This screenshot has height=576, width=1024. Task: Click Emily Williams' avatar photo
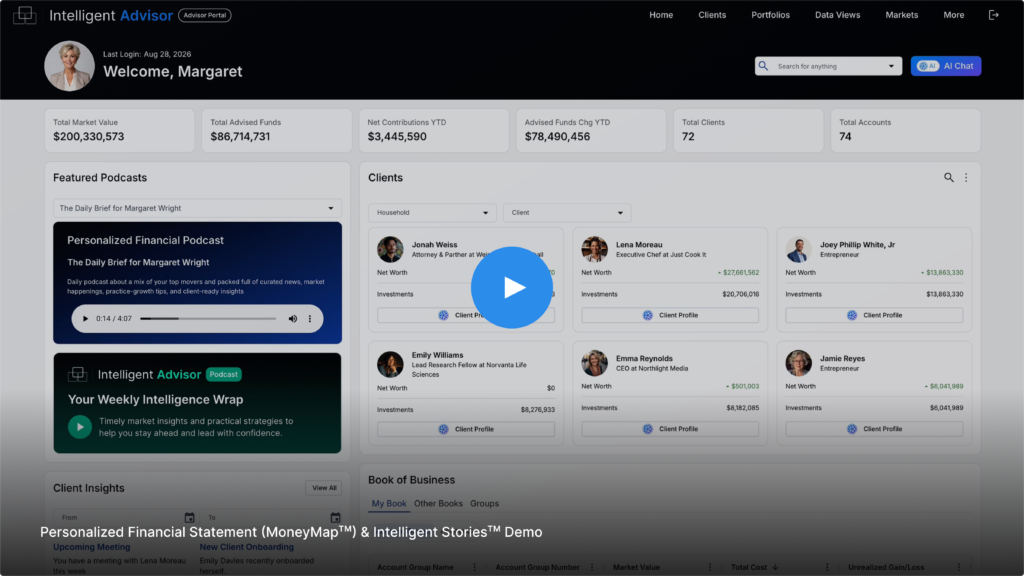[390, 364]
